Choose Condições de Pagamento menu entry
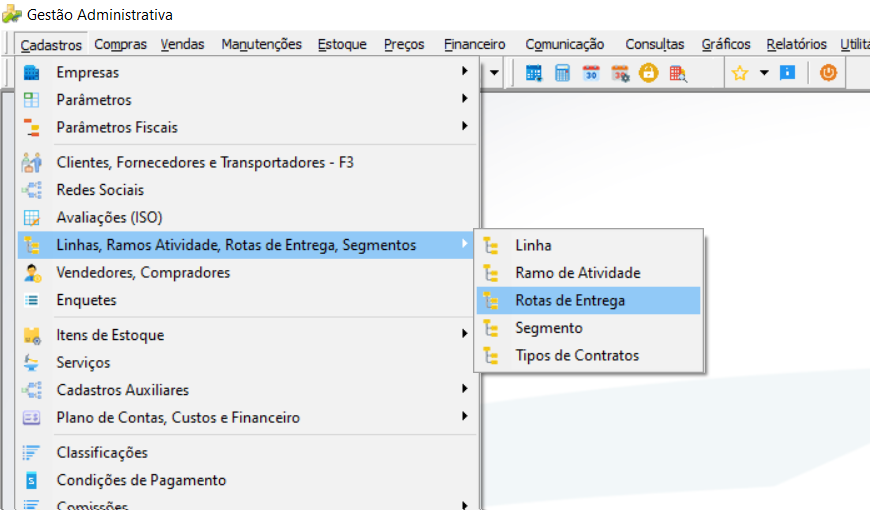 point(247,480)
